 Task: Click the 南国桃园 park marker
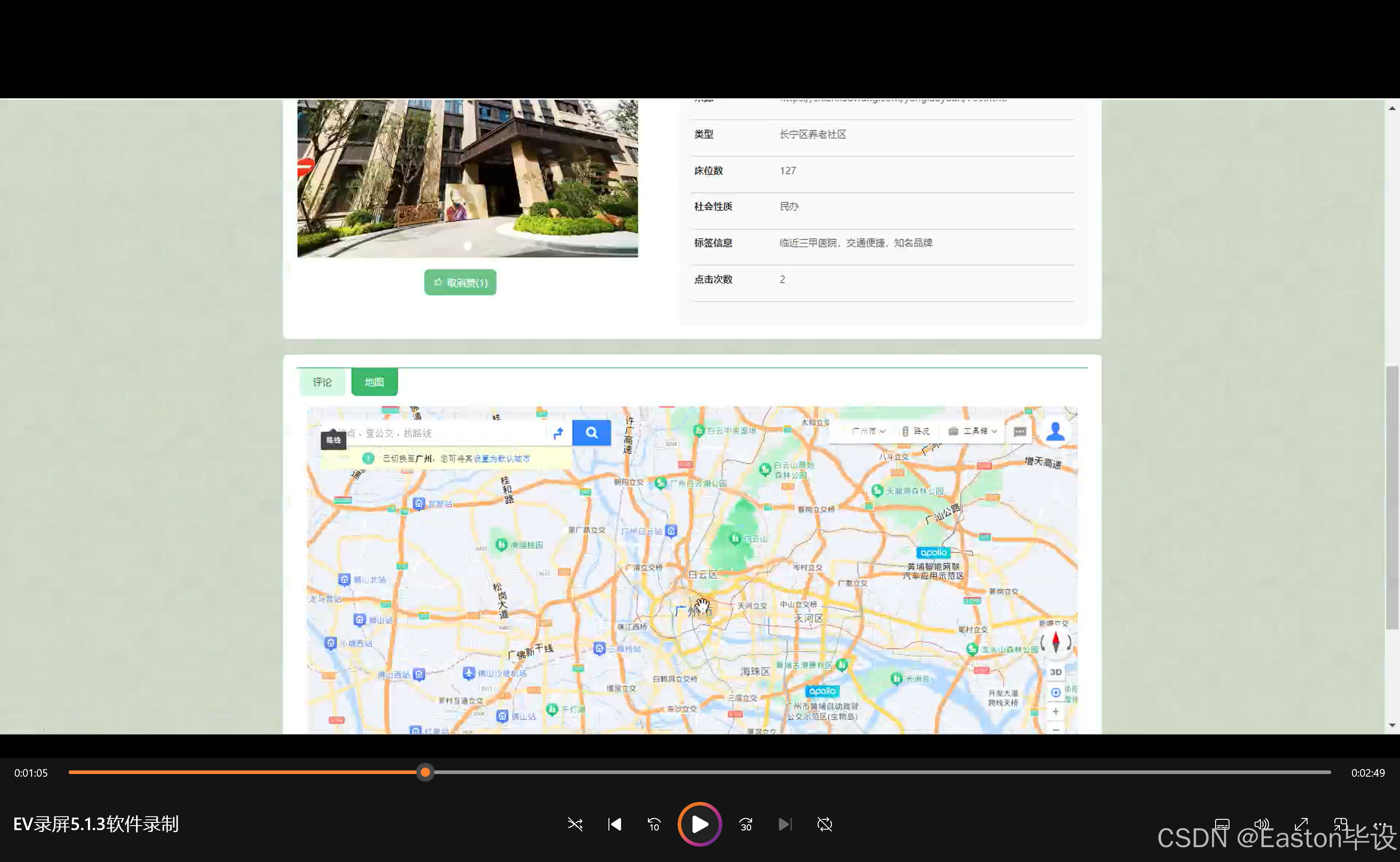(x=501, y=545)
